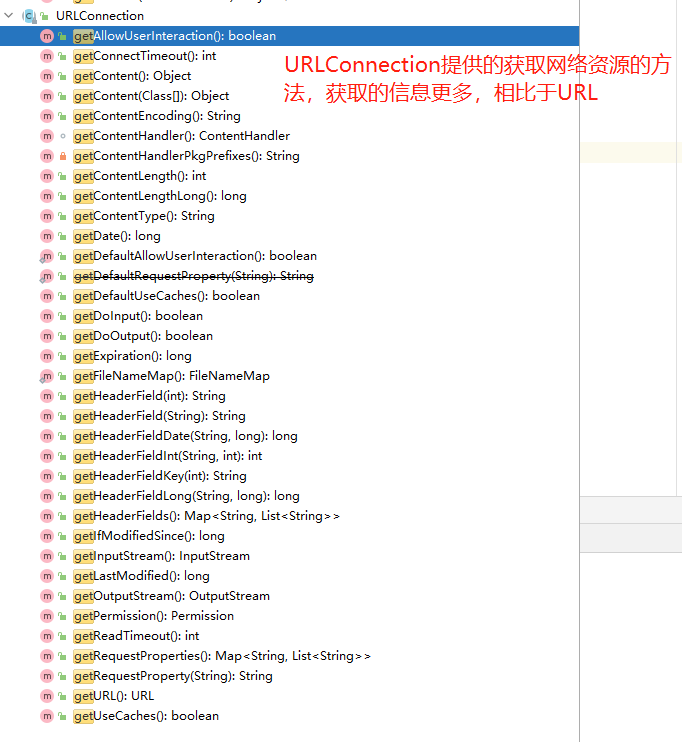
Task: Click method icon of getContentEncoding()
Action: point(47,116)
